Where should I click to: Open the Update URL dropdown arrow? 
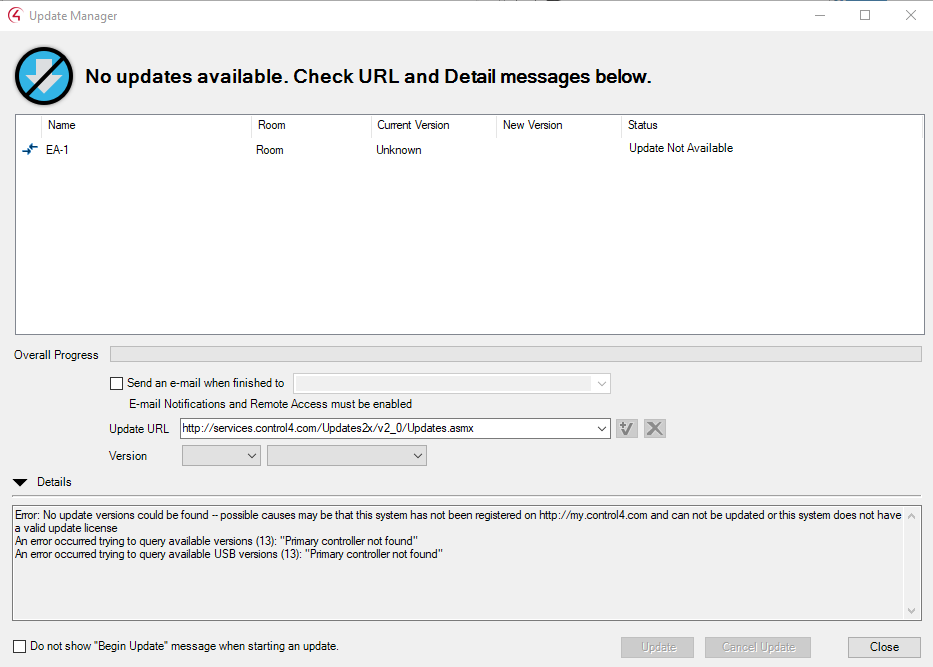pyautogui.click(x=602, y=428)
